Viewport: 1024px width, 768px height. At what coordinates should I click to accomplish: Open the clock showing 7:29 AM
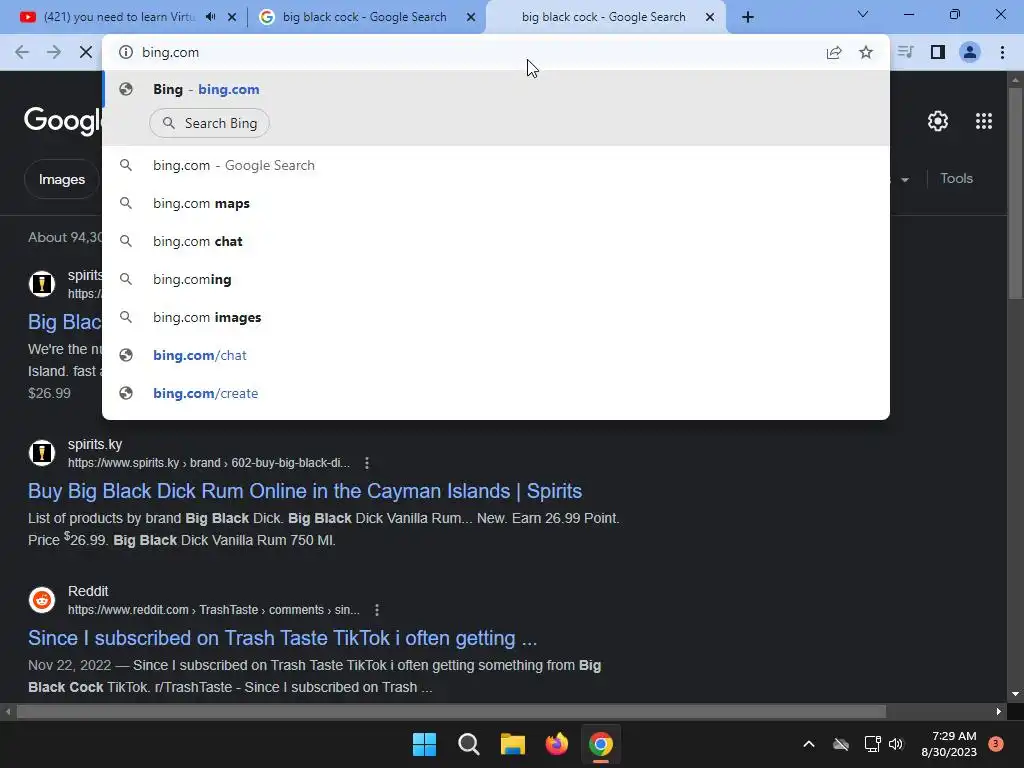(949, 744)
